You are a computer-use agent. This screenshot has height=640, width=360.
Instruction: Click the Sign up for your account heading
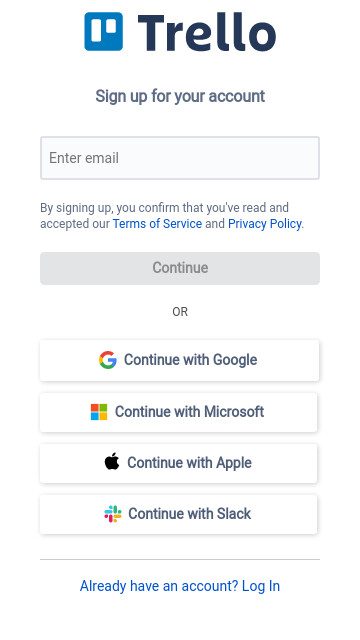(180, 97)
